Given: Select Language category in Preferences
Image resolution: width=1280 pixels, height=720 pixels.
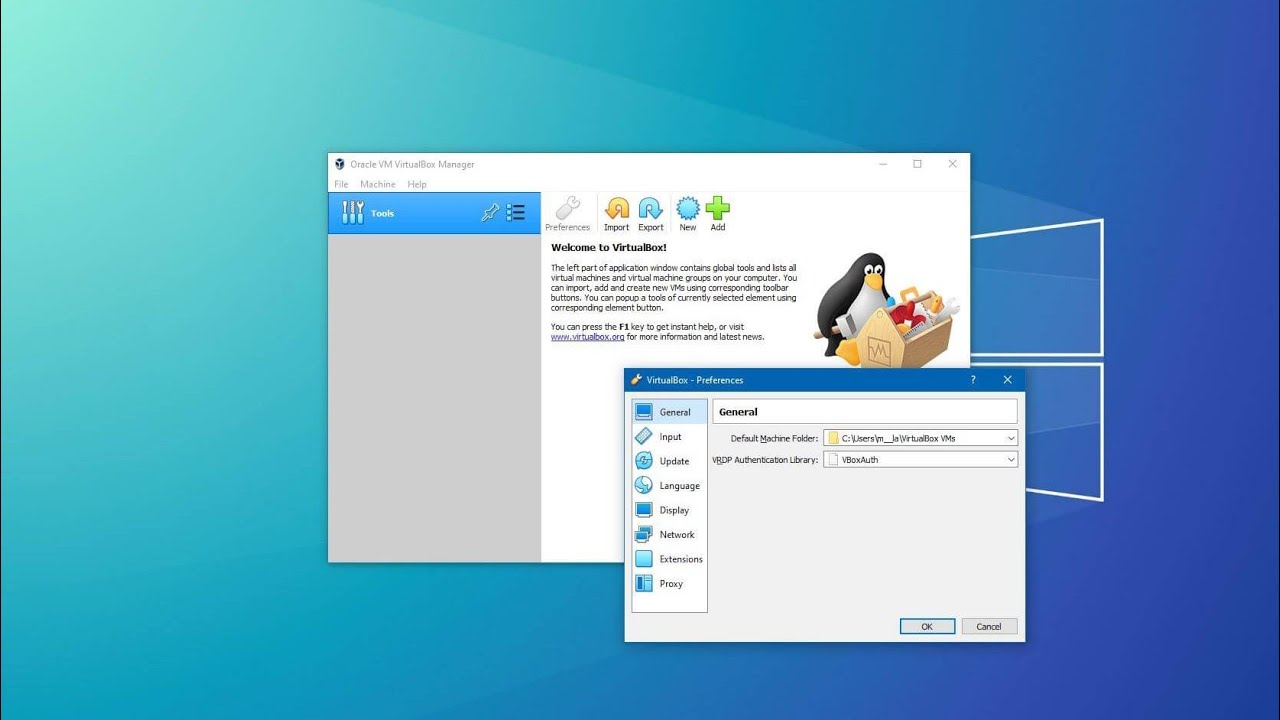Looking at the screenshot, I should pos(669,486).
